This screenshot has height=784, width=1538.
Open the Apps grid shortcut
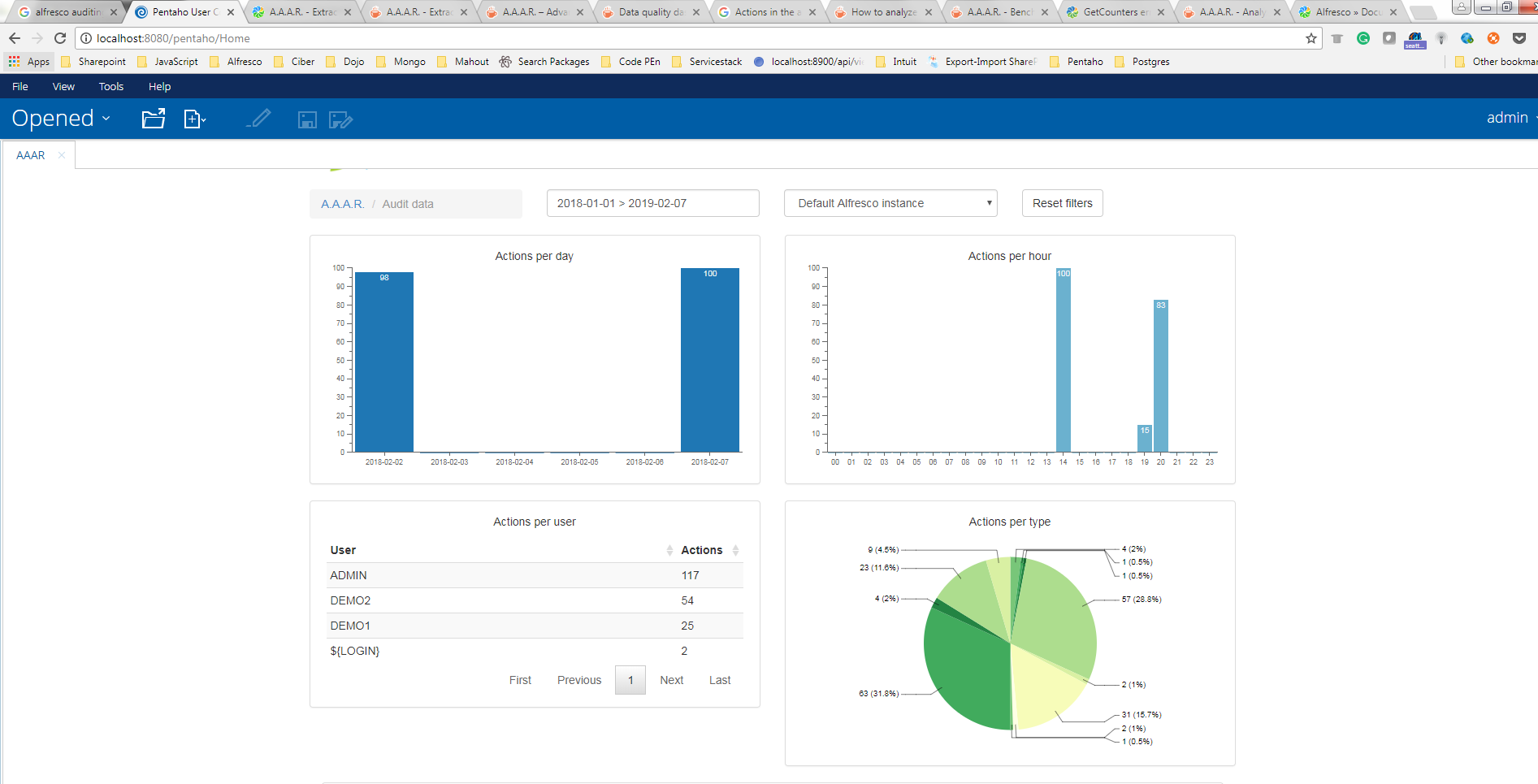tap(29, 62)
